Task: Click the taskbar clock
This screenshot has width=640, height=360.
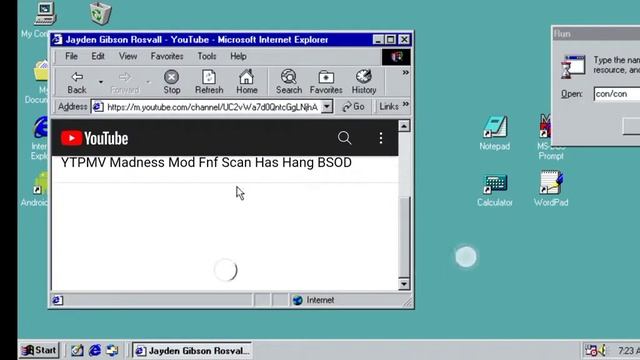Action: pyautogui.click(x=628, y=351)
